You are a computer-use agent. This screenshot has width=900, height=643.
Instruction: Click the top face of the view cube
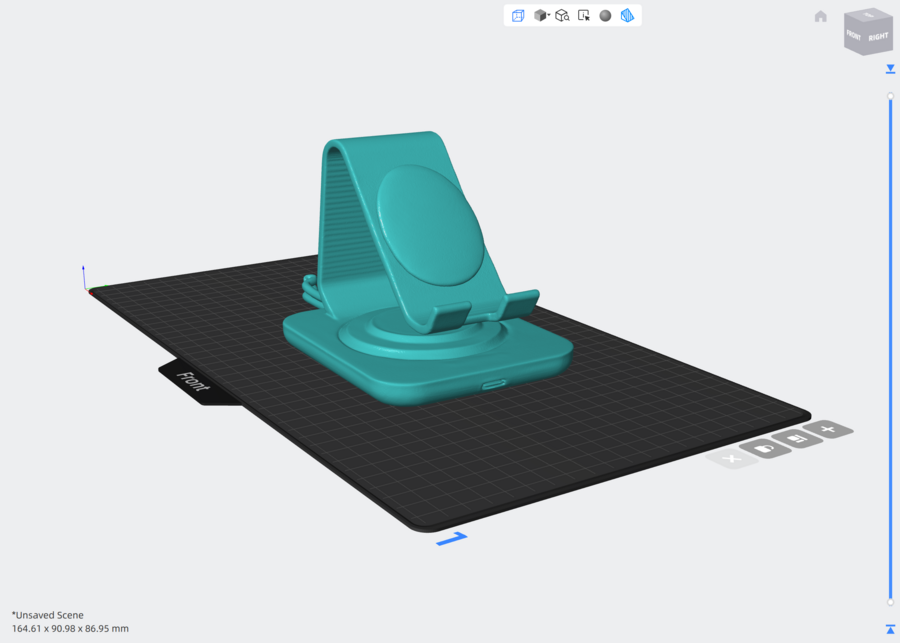tap(870, 15)
